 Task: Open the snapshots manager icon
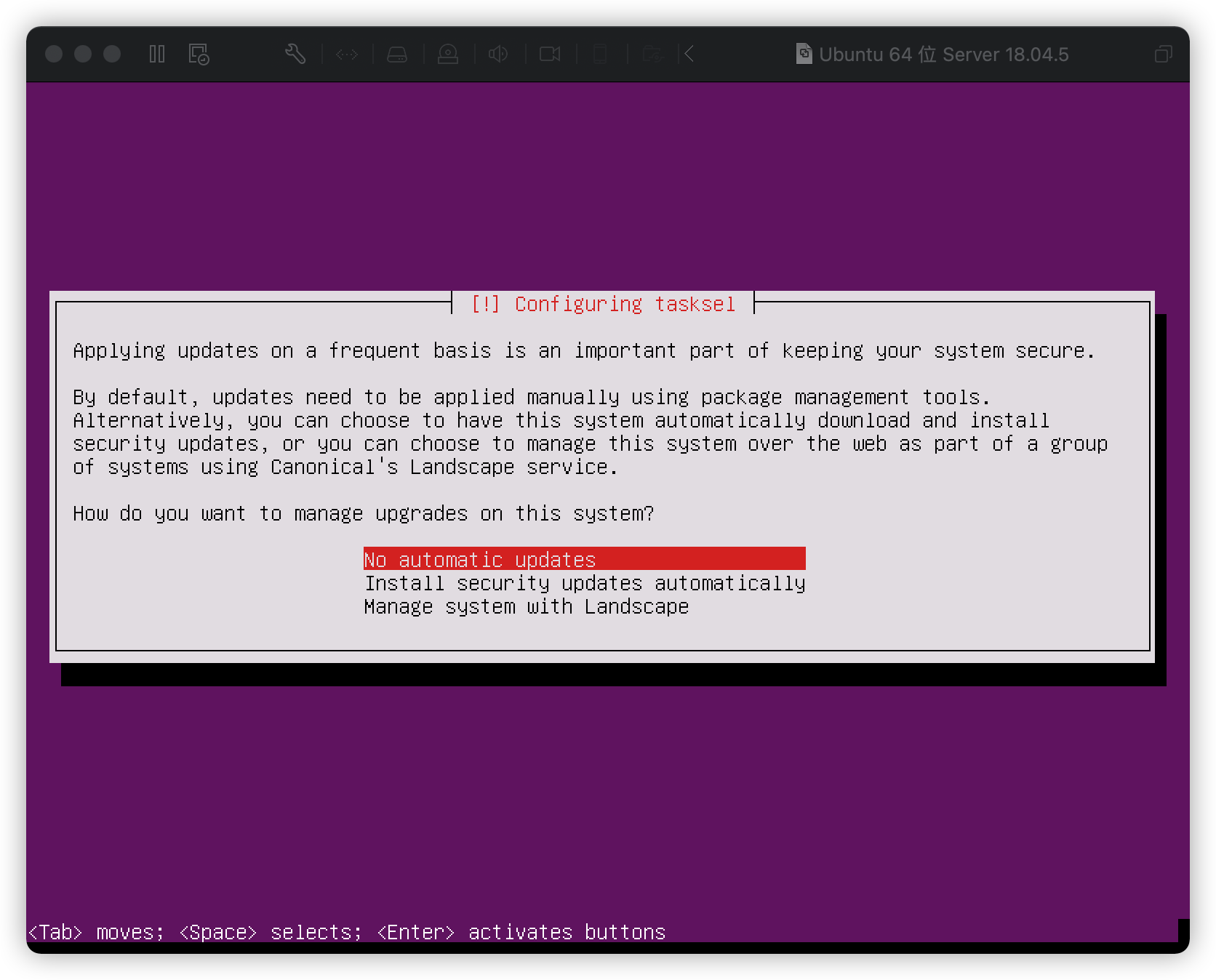[199, 54]
